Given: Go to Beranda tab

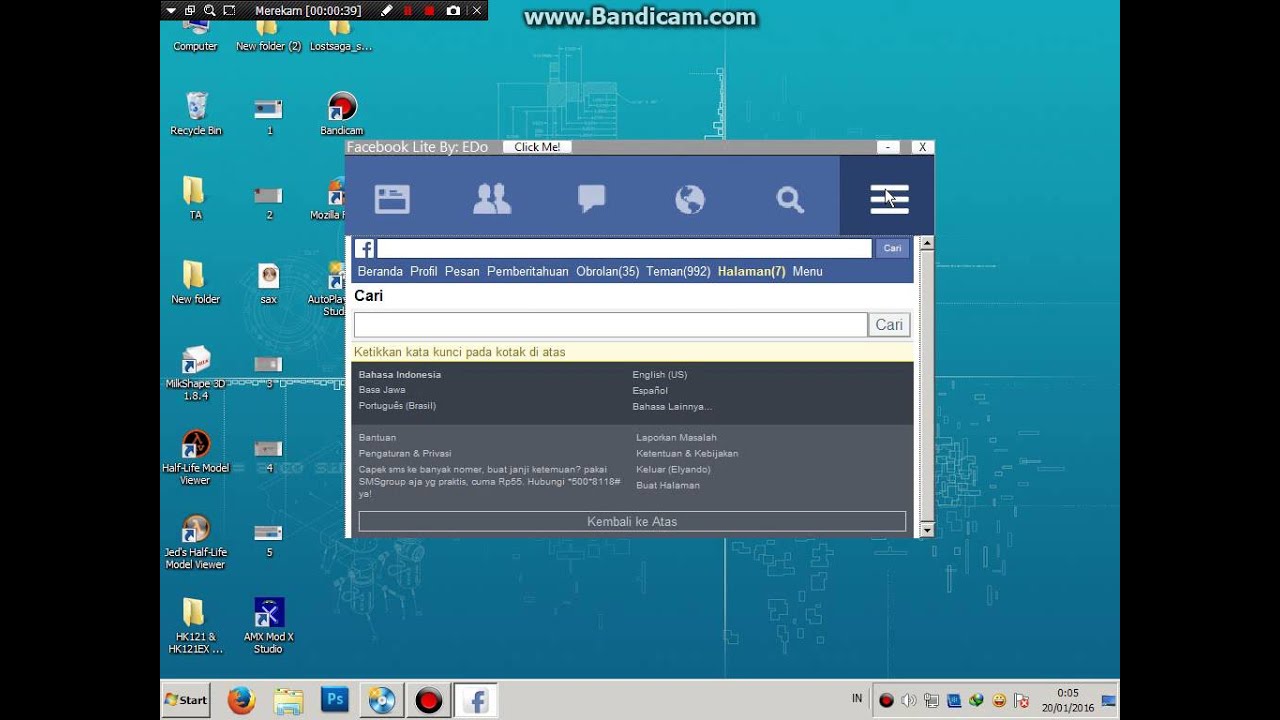Looking at the screenshot, I should [380, 271].
